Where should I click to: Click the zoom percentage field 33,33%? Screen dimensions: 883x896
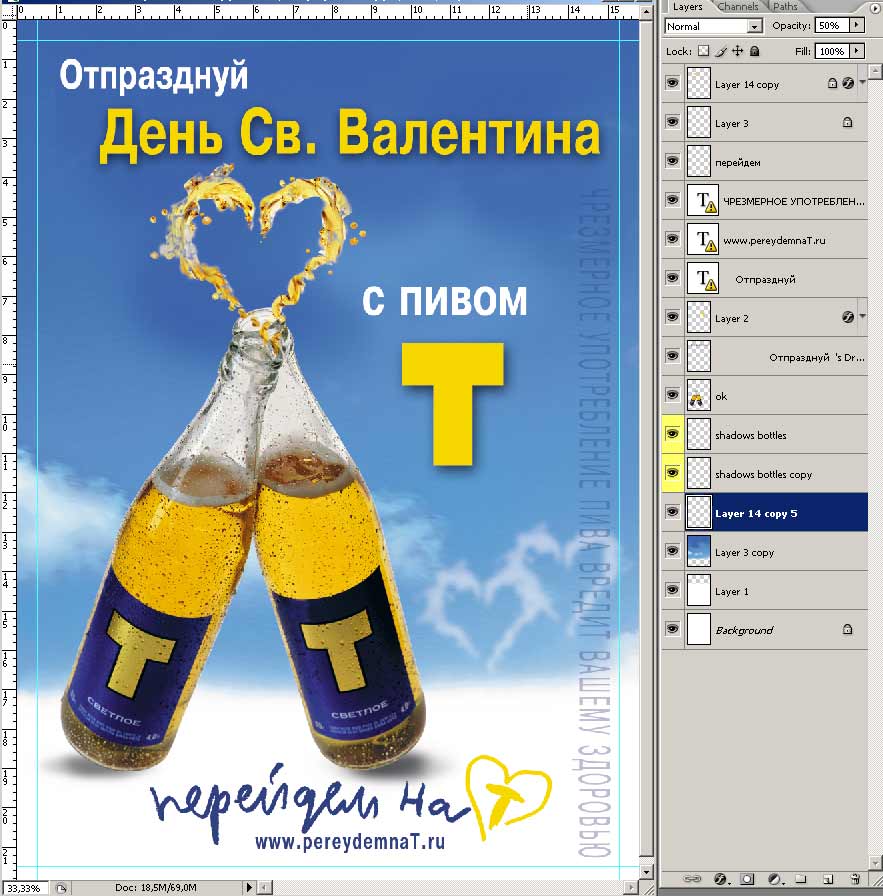point(25,889)
